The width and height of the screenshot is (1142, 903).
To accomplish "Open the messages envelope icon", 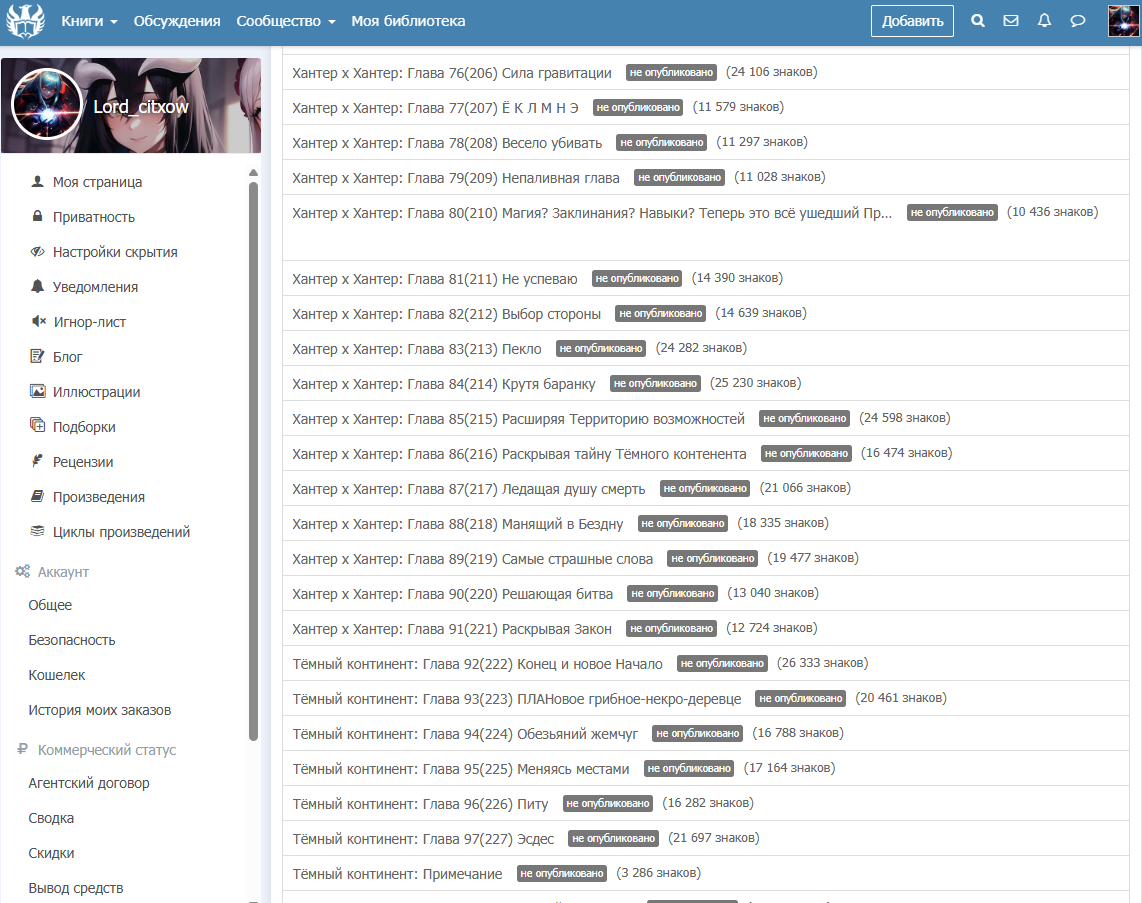I will (1011, 20).
